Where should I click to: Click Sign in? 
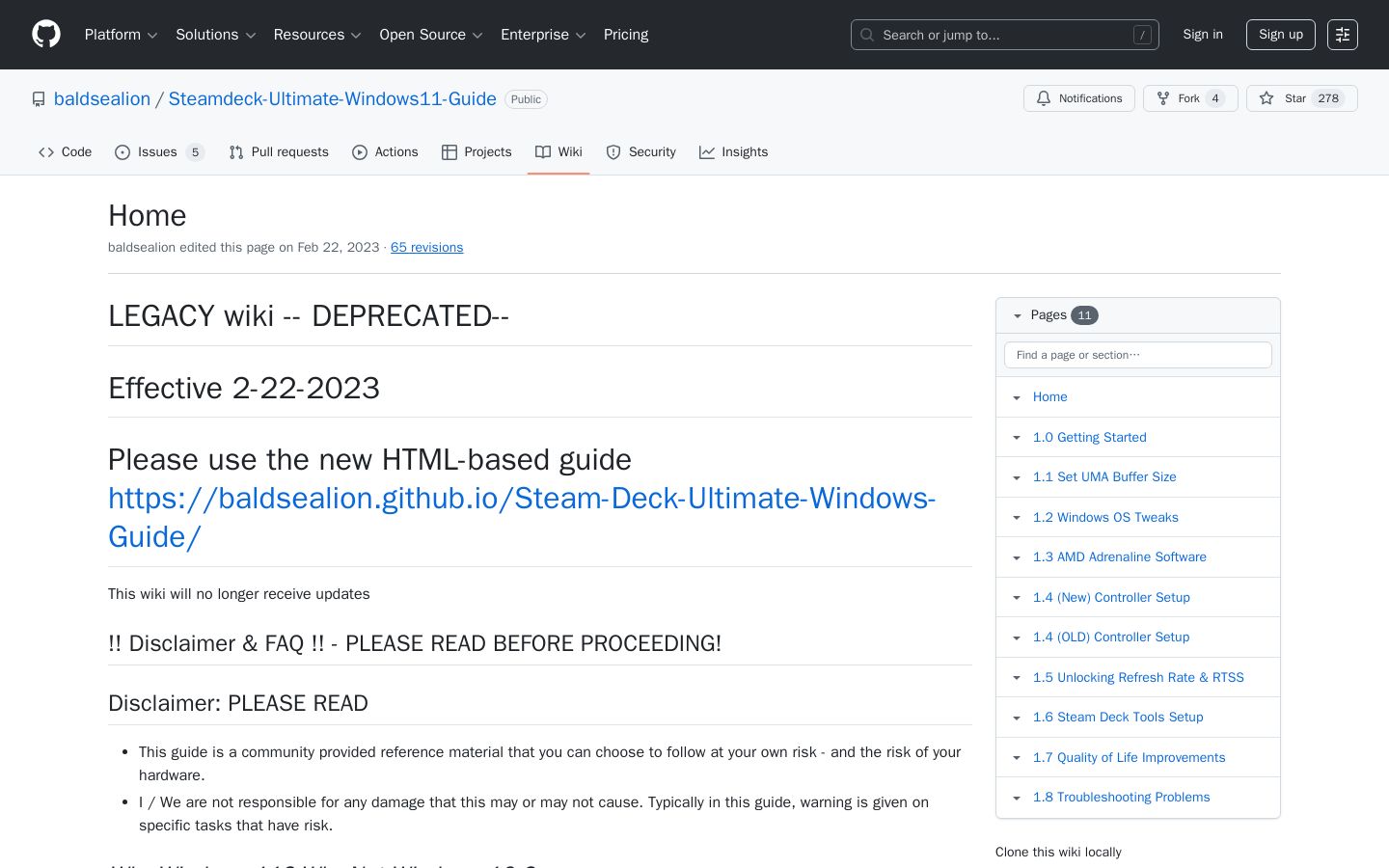(x=1203, y=35)
